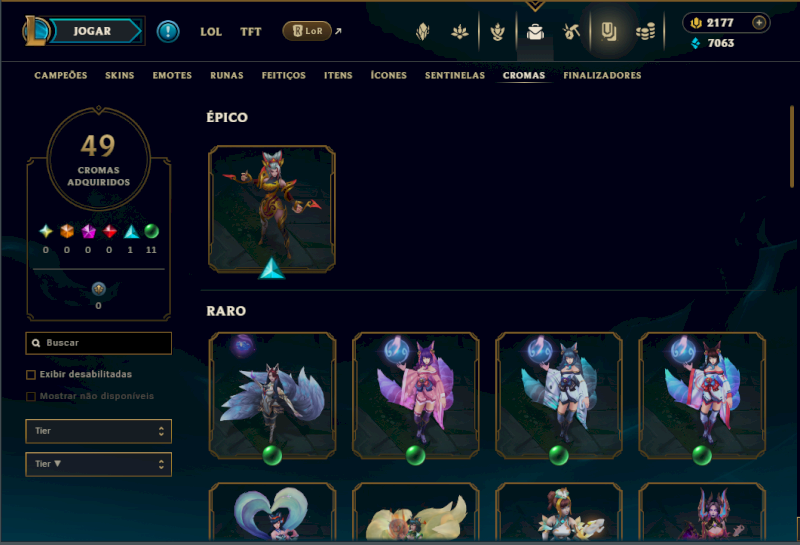800x545 pixels.
Task: Click the add RP plus icon
Action: 759,23
